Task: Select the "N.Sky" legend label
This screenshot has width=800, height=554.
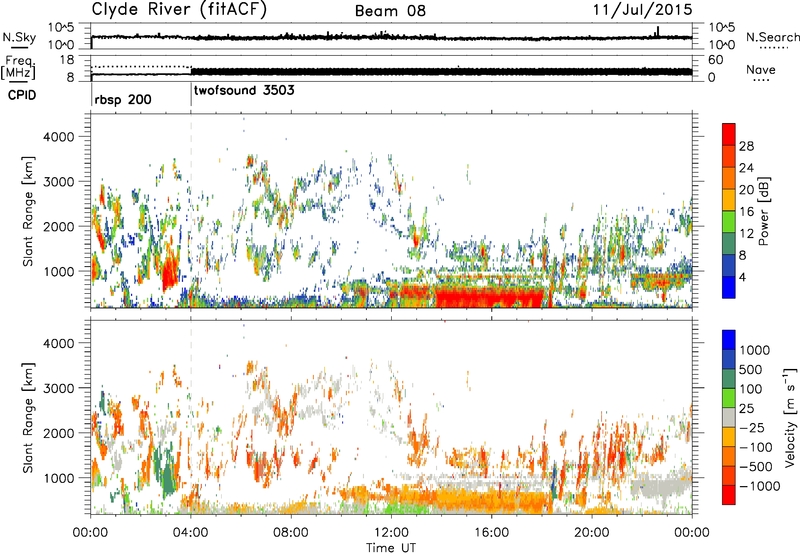Action: click(19, 37)
